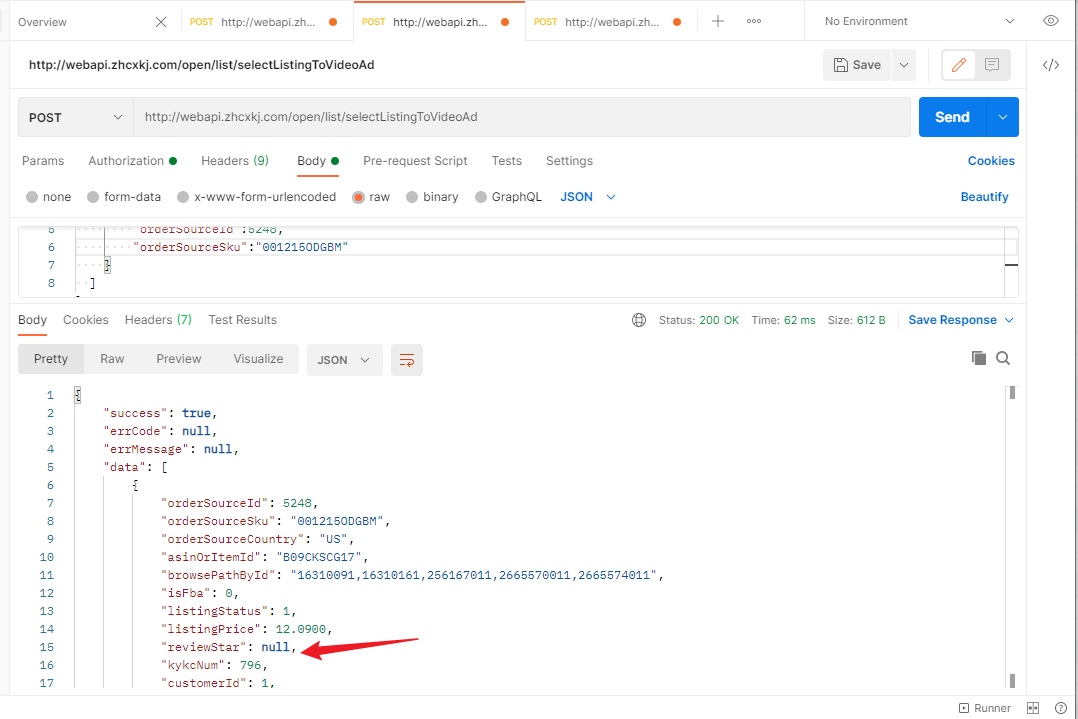Expand the POST method dropdown
The image size is (1078, 719).
pos(76,118)
